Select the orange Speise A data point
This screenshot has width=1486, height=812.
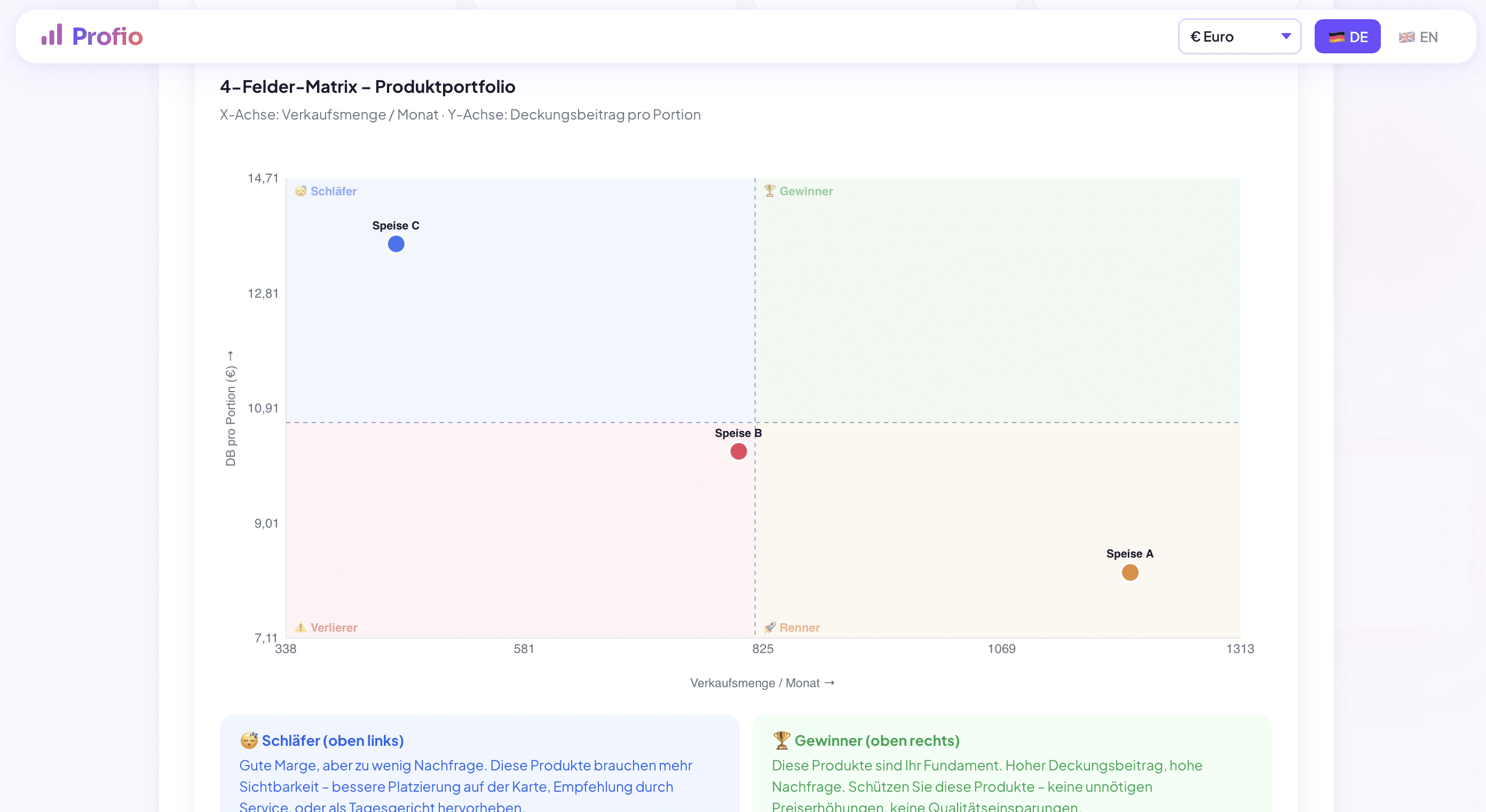pos(1130,572)
